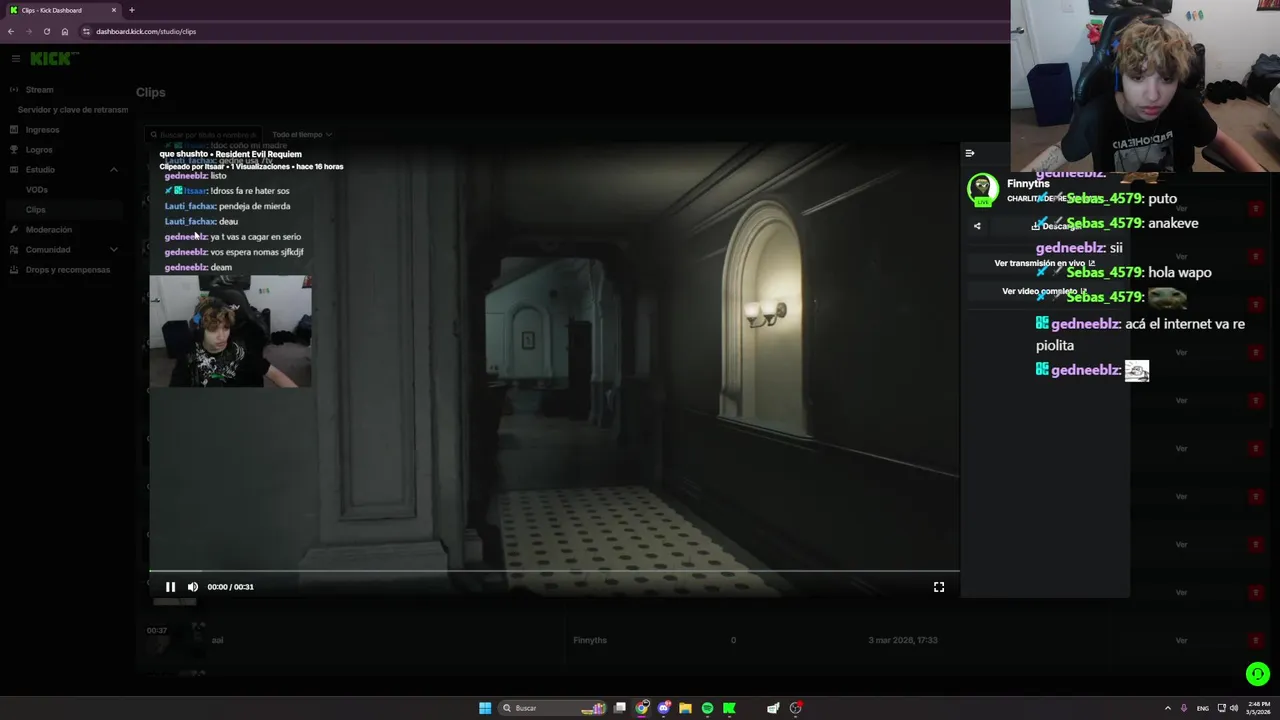Click the Kick logo
The height and width of the screenshot is (720, 1280).
pos(52,59)
